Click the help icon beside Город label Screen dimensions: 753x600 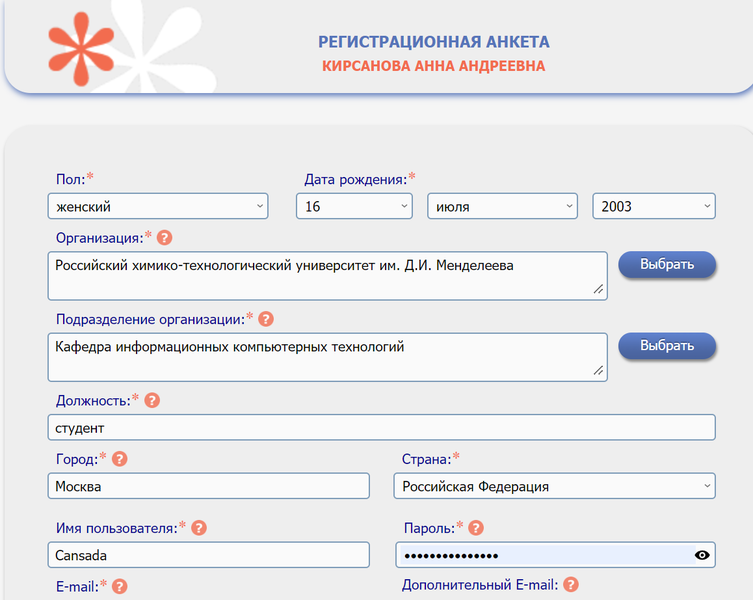(x=119, y=459)
